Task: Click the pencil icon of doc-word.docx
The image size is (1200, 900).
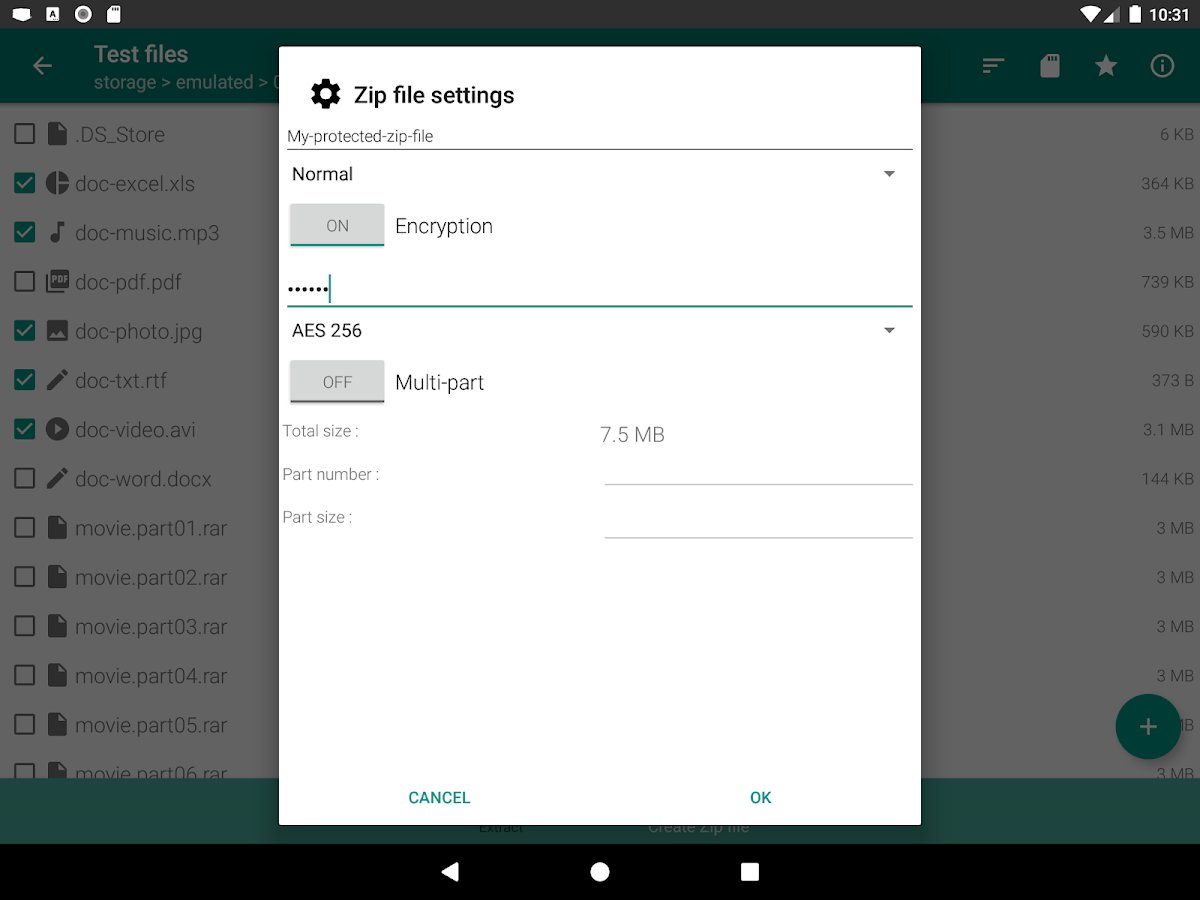Action: coord(57,478)
